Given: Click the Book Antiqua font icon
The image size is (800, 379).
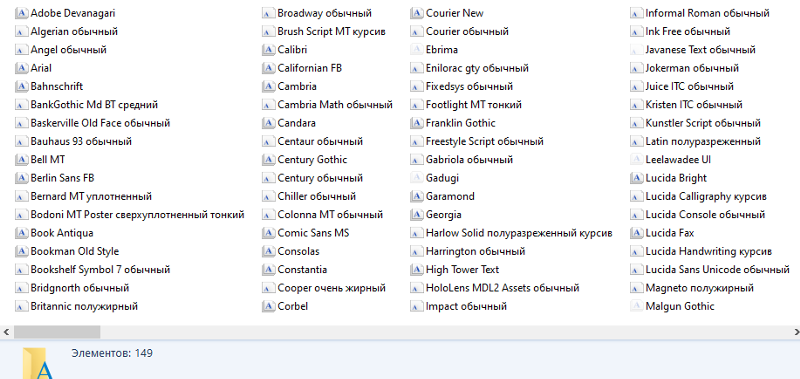Looking at the screenshot, I should 21,233.
